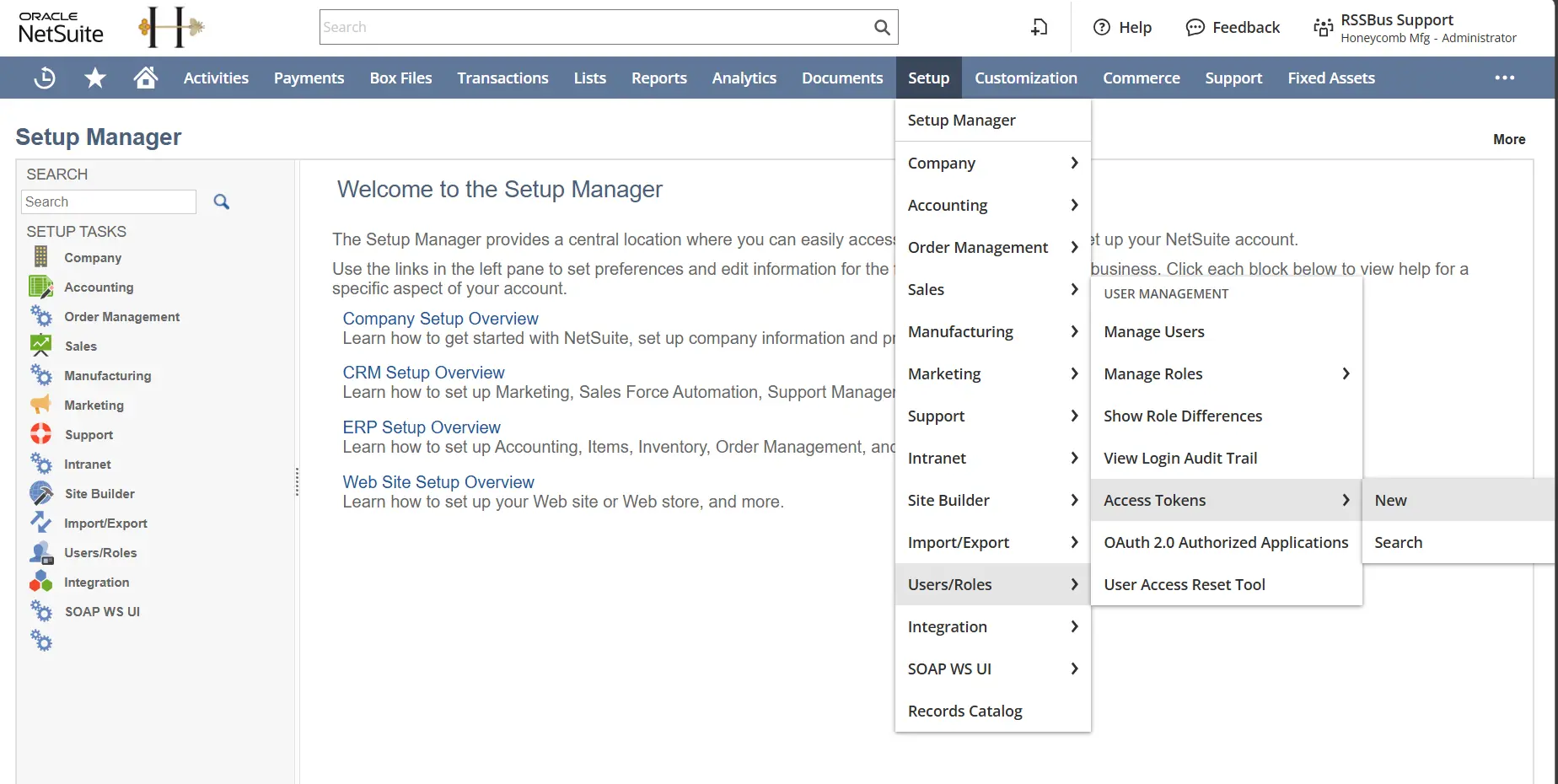
Task: Select the Marketing megaphone icon
Action: click(40, 405)
